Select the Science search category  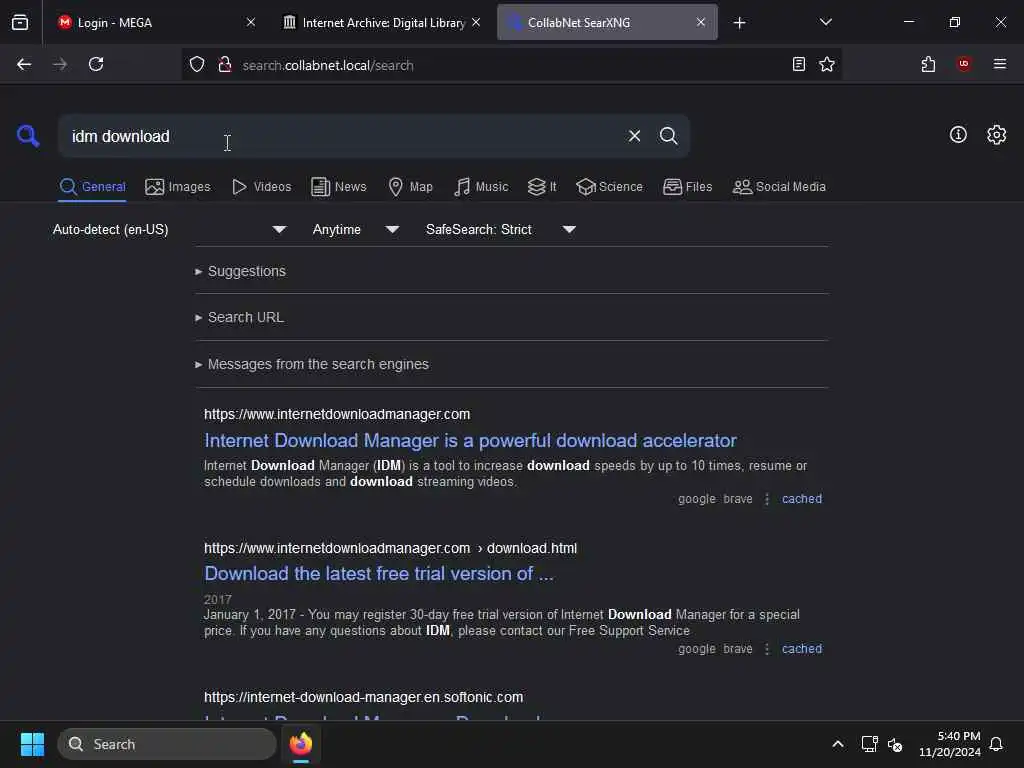click(x=609, y=187)
